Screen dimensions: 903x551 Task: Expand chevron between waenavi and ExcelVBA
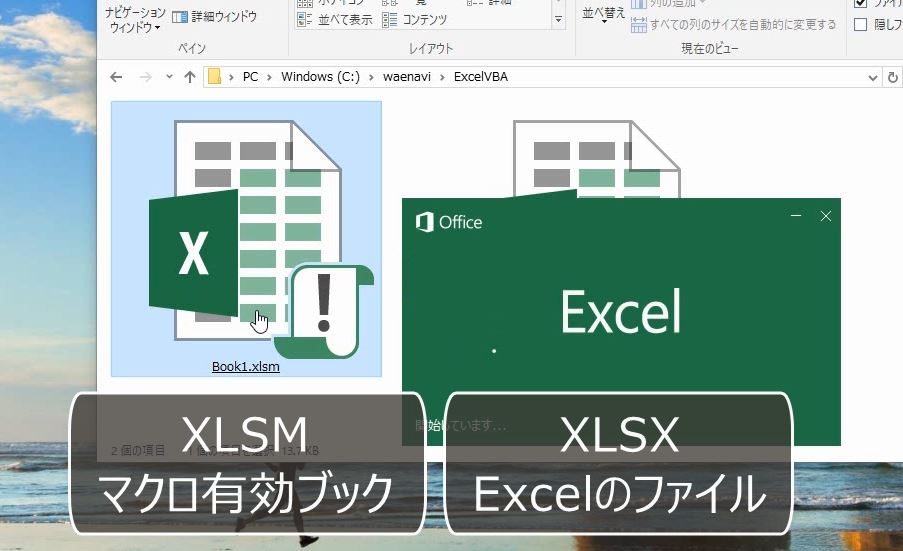tap(442, 77)
